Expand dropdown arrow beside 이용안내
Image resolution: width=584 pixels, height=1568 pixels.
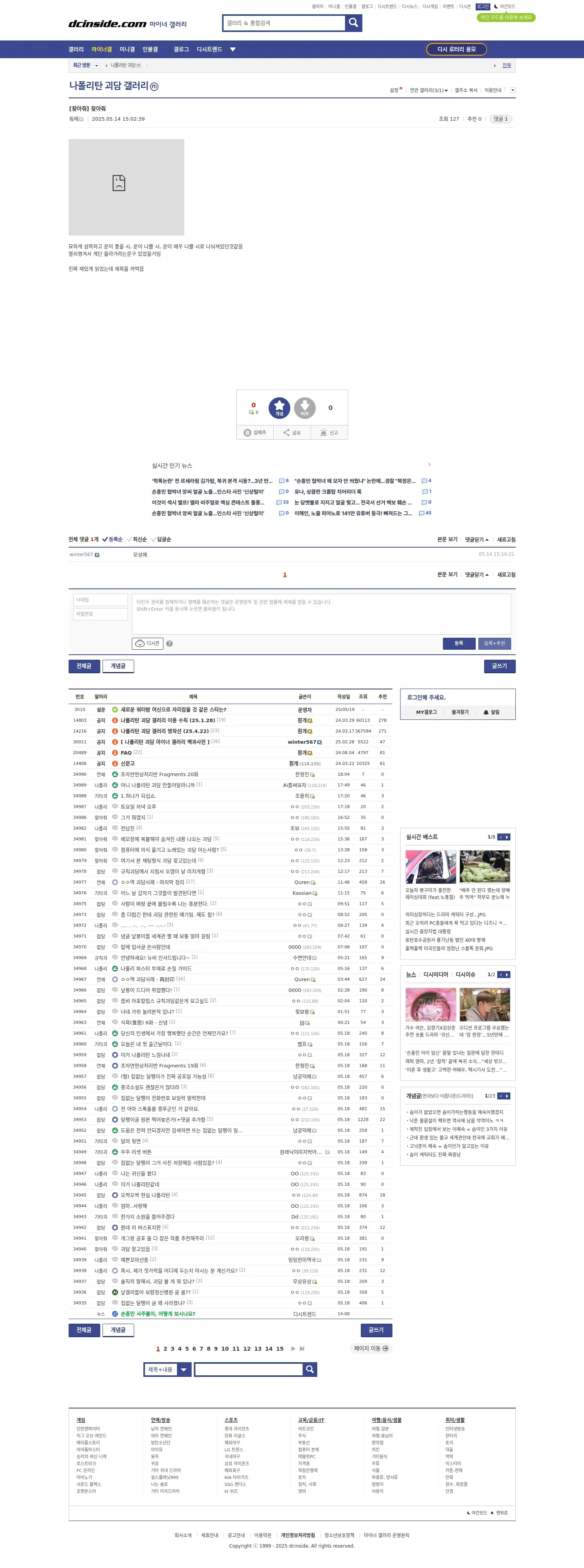(x=513, y=90)
